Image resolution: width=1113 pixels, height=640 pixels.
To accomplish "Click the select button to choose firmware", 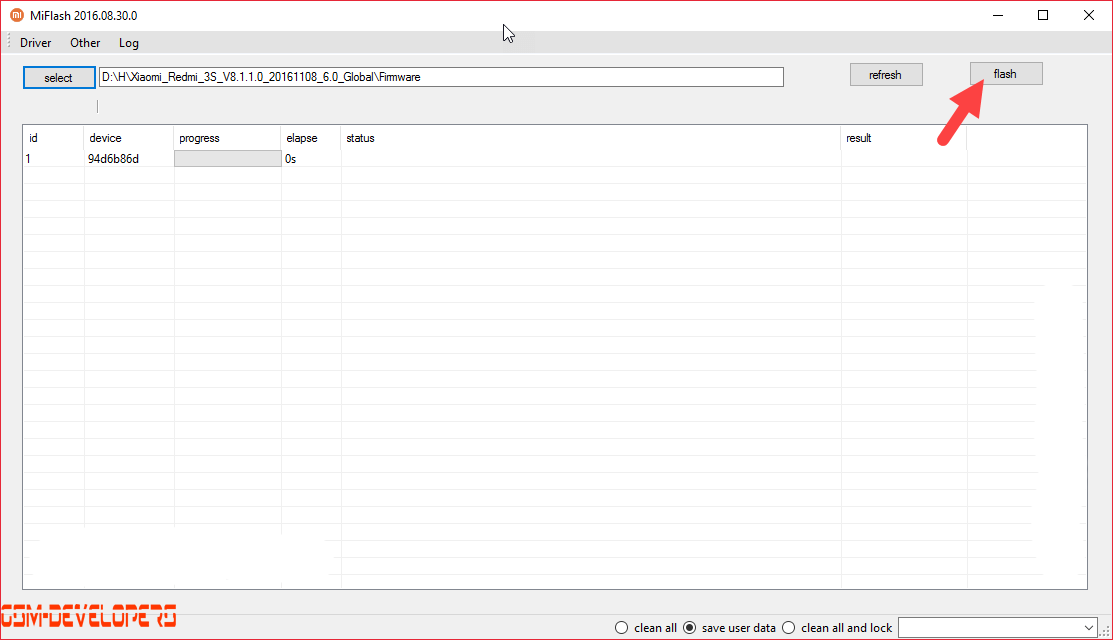I will (59, 77).
